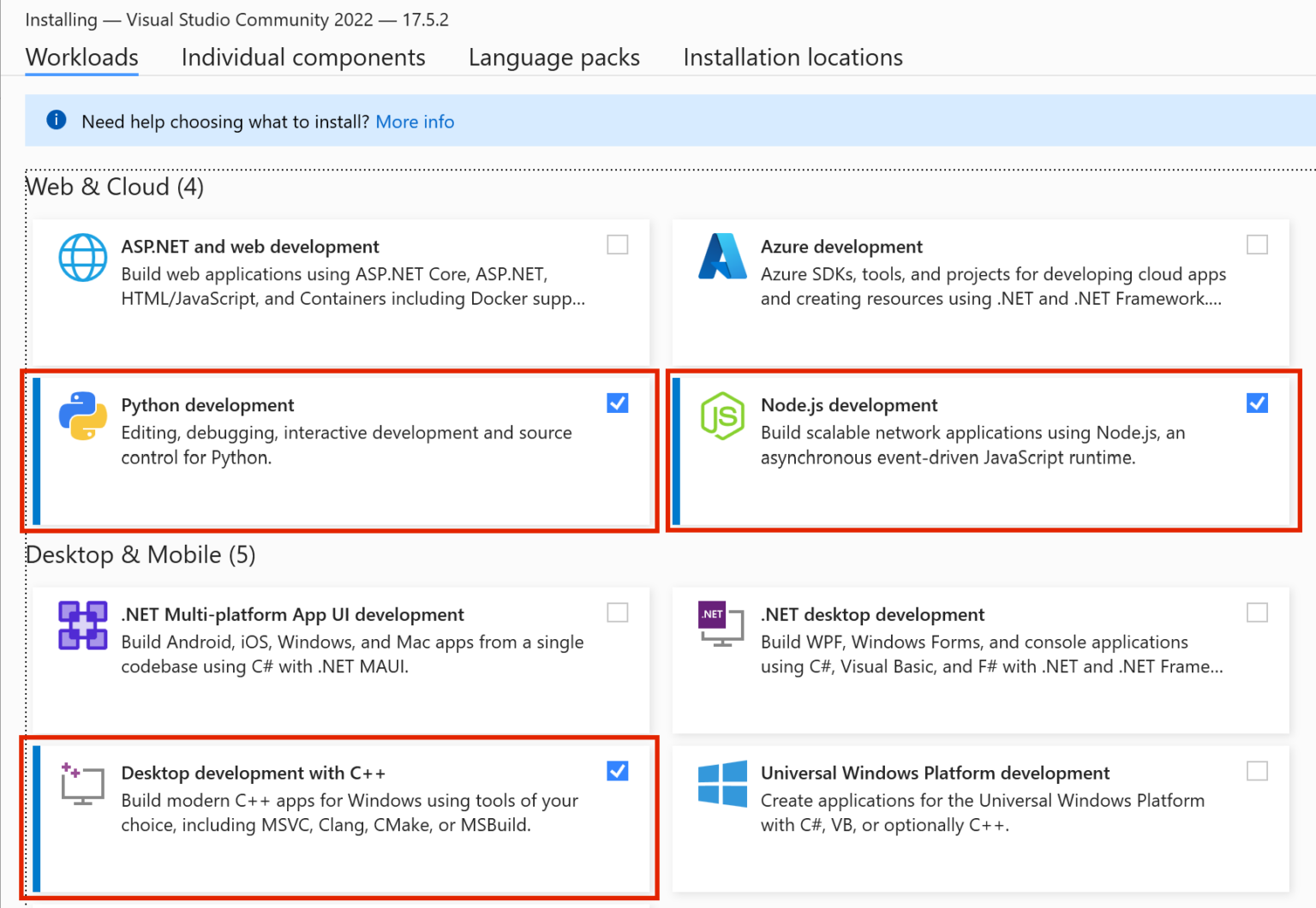Click the blue info circle icon
1316x908 pixels.
click(57, 120)
